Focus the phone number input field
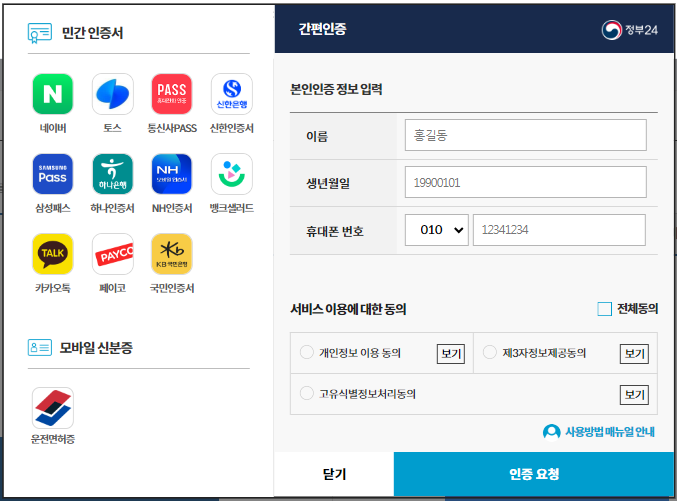 click(x=559, y=230)
